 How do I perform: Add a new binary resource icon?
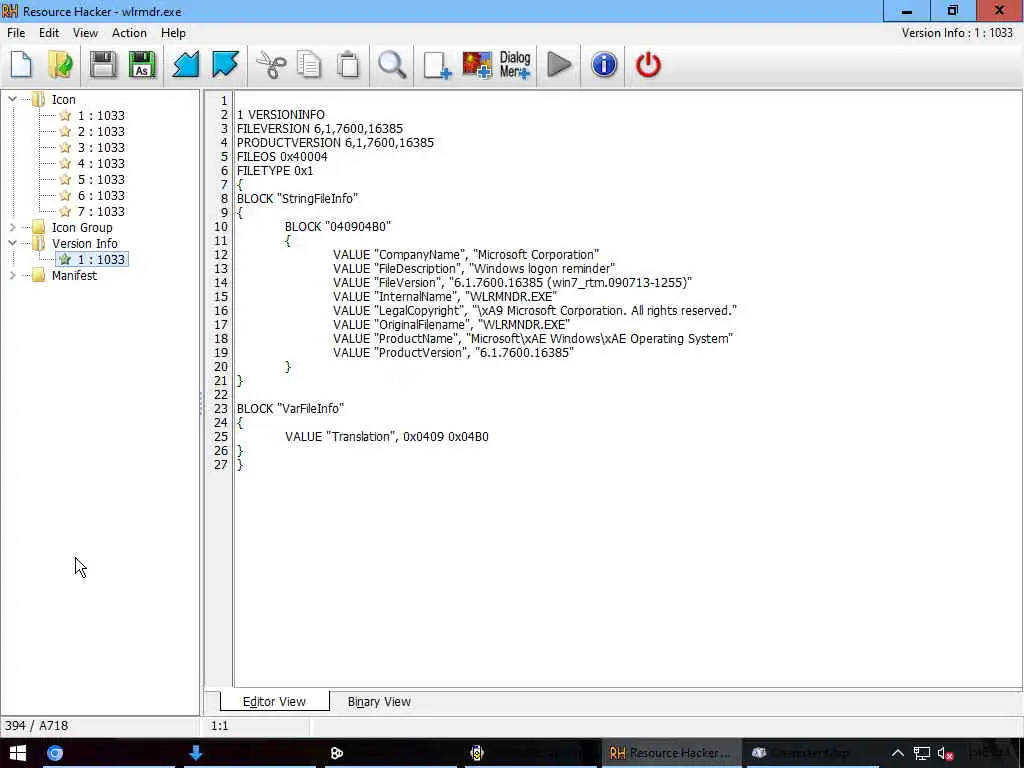coord(437,65)
